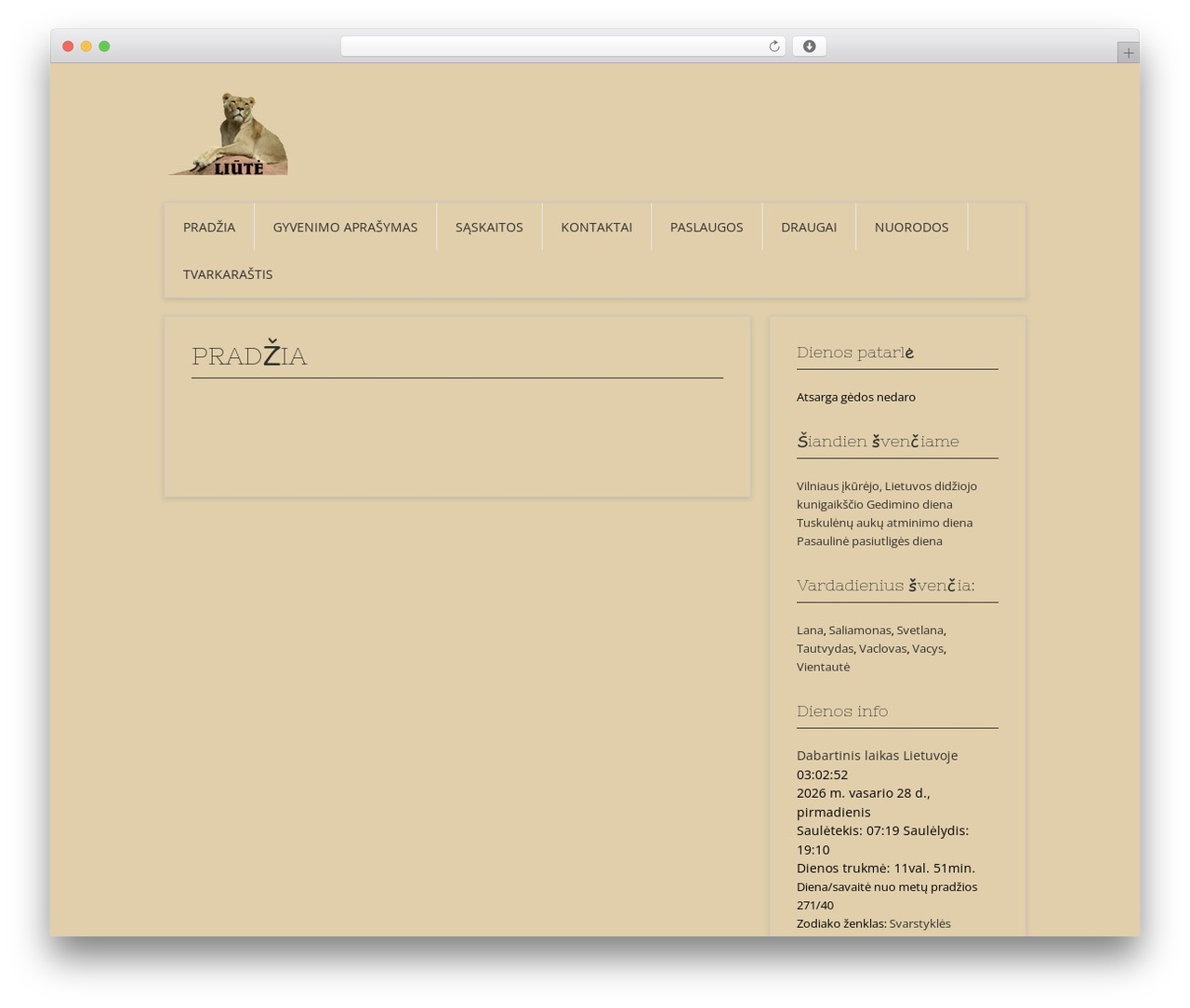1190x1008 pixels.
Task: Open the Svarstyklės zodiac link
Action: [x=919, y=923]
